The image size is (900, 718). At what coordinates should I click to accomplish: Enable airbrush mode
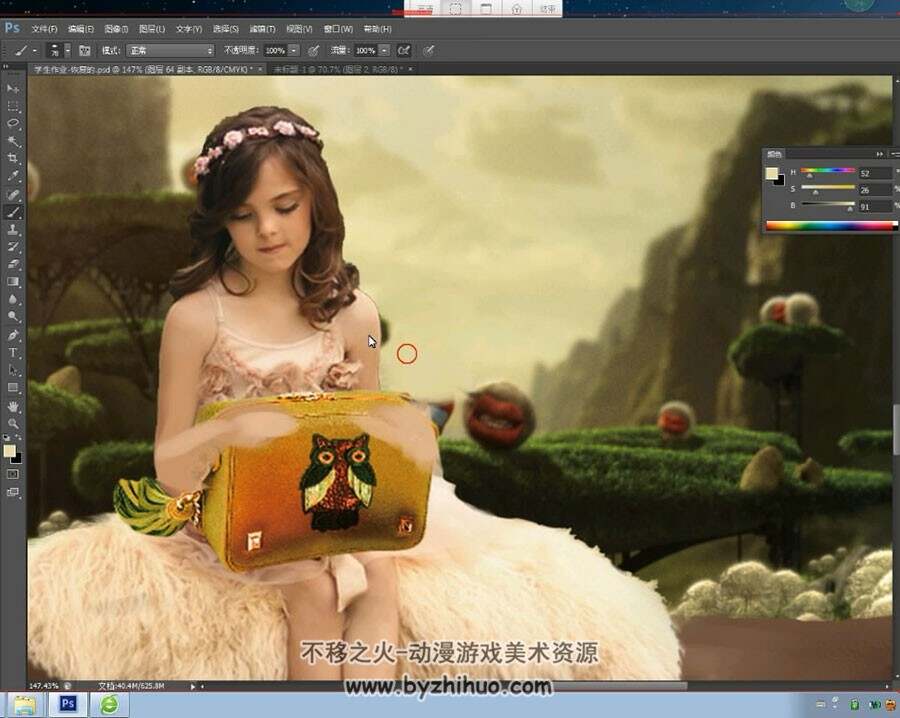pos(404,51)
